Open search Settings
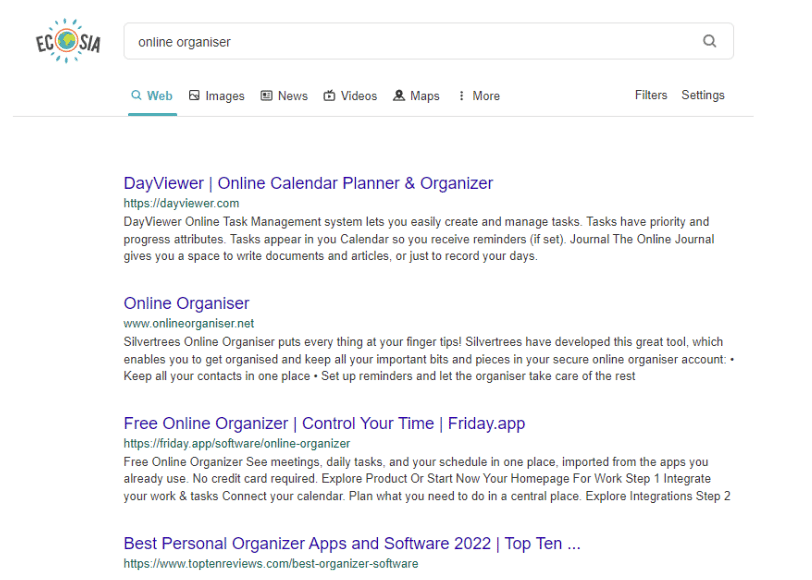Screen dimensions: 812x580 click(703, 95)
